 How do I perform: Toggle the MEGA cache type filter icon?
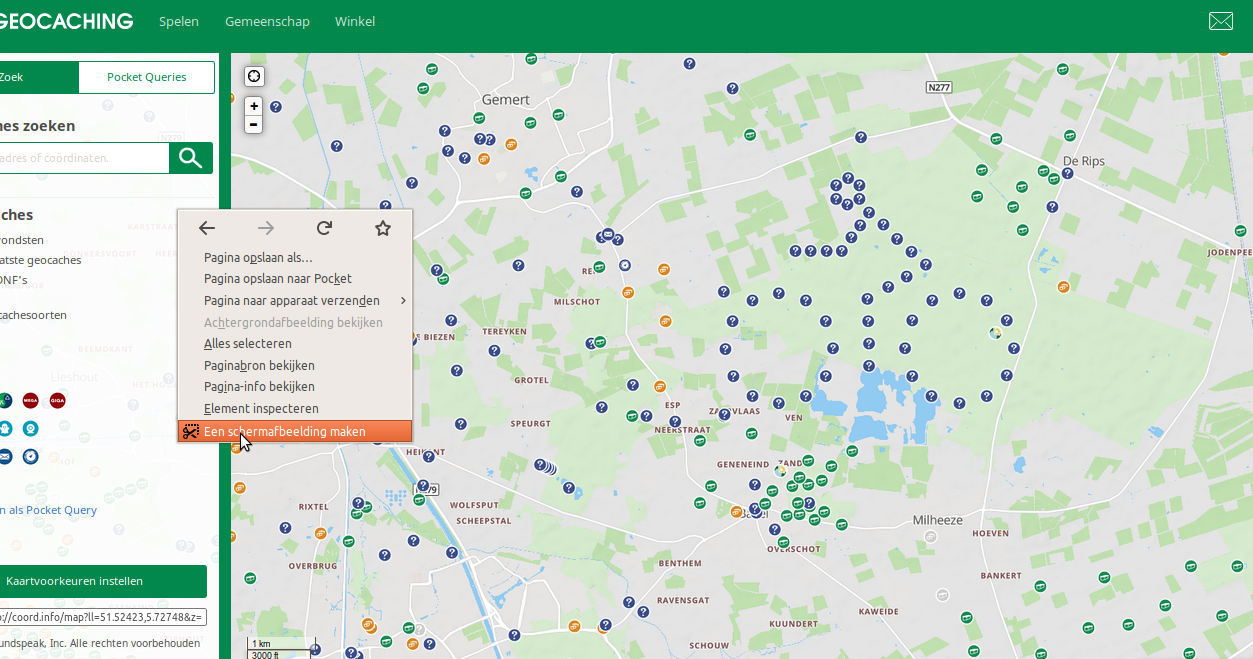(30, 401)
